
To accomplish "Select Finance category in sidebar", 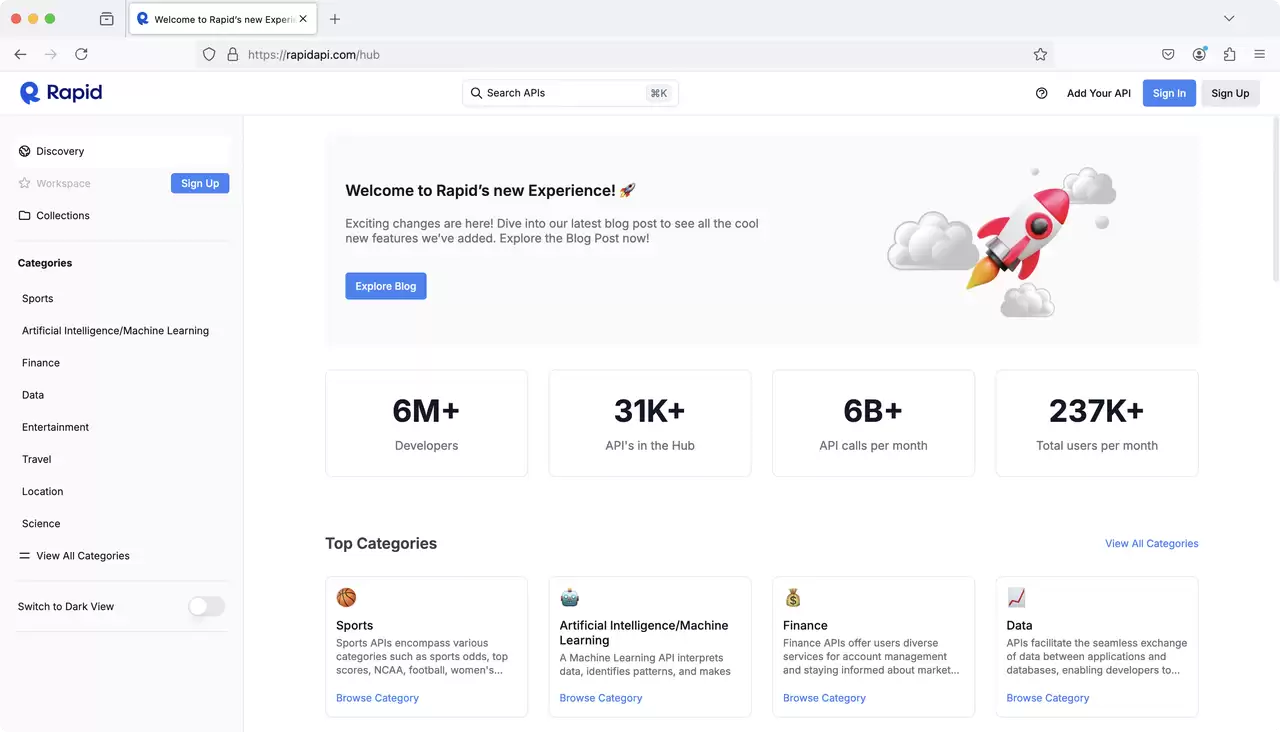I will (x=41, y=363).
